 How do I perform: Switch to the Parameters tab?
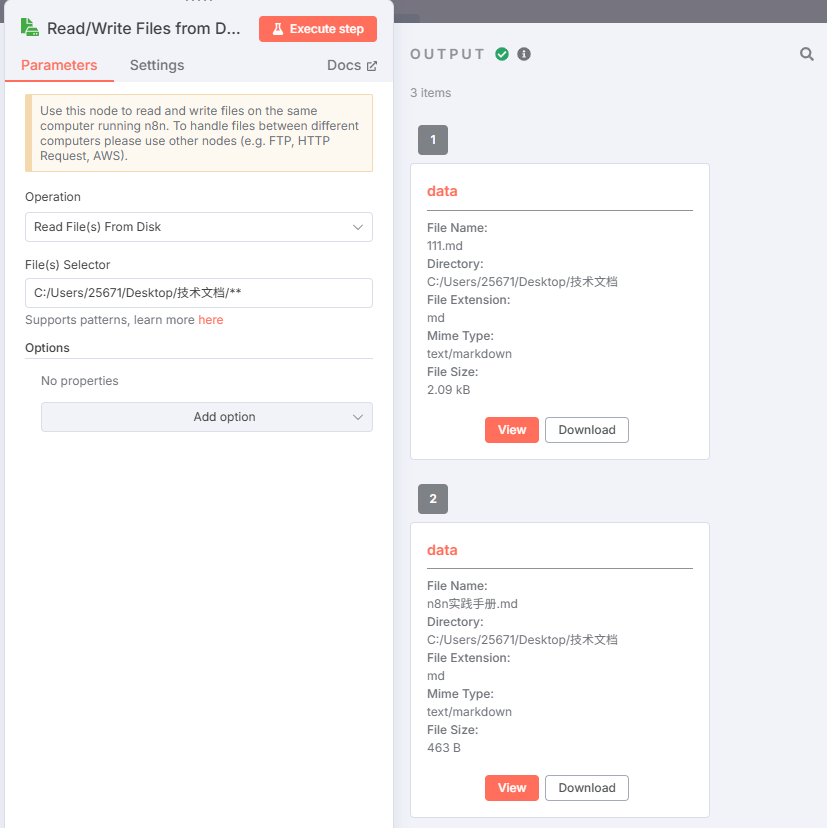59,65
